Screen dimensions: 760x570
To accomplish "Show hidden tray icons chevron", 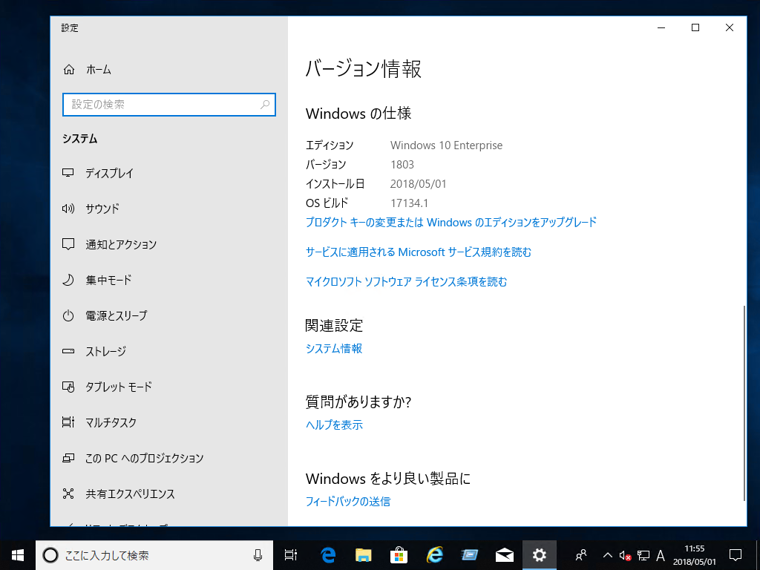I will coord(607,555).
